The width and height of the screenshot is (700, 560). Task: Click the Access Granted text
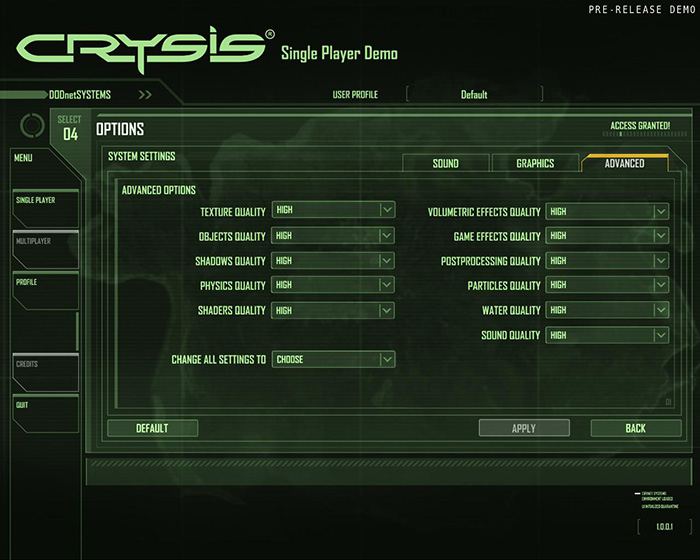640,125
